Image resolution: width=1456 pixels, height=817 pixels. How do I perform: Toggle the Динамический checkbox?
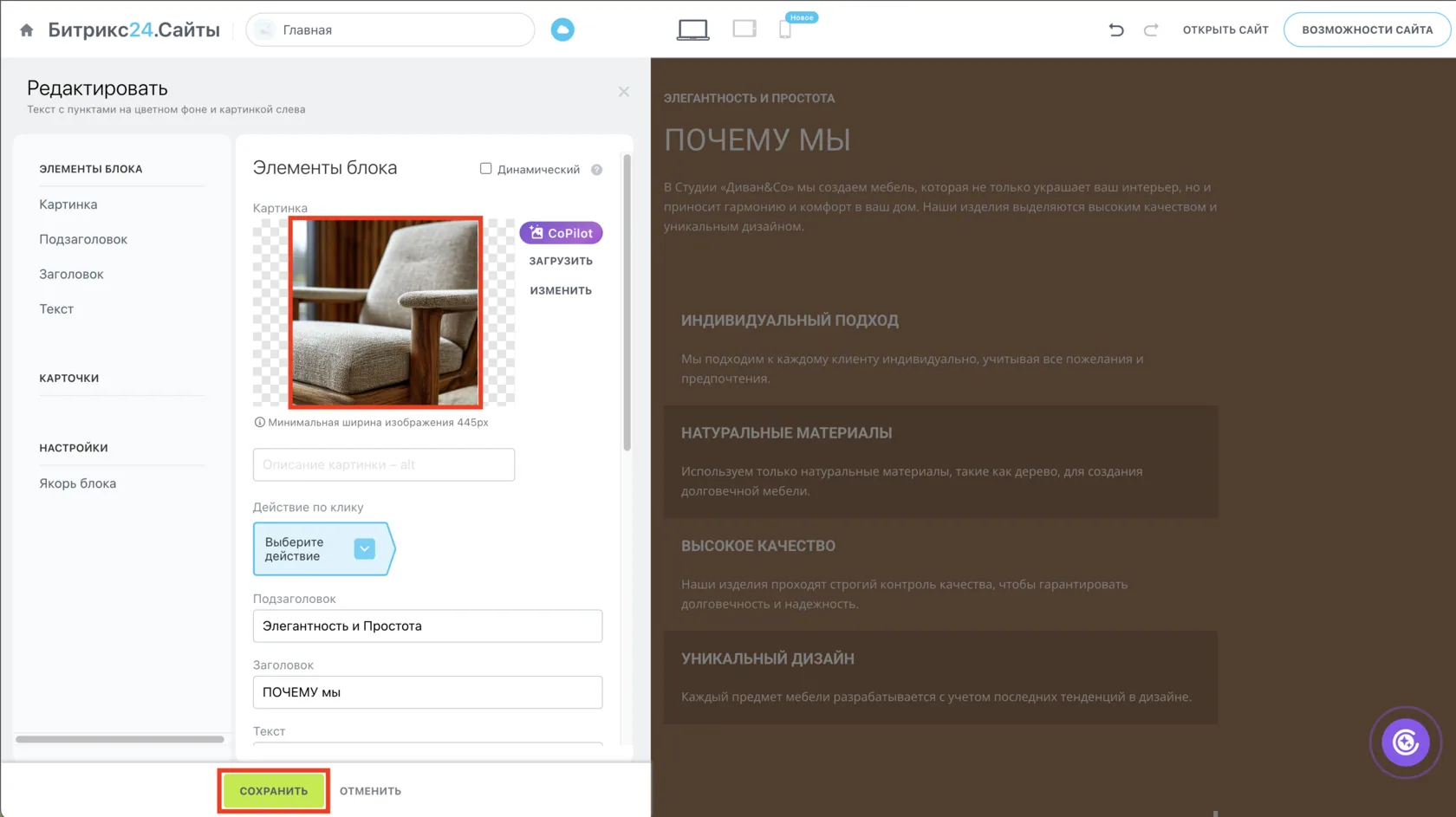pyautogui.click(x=486, y=169)
